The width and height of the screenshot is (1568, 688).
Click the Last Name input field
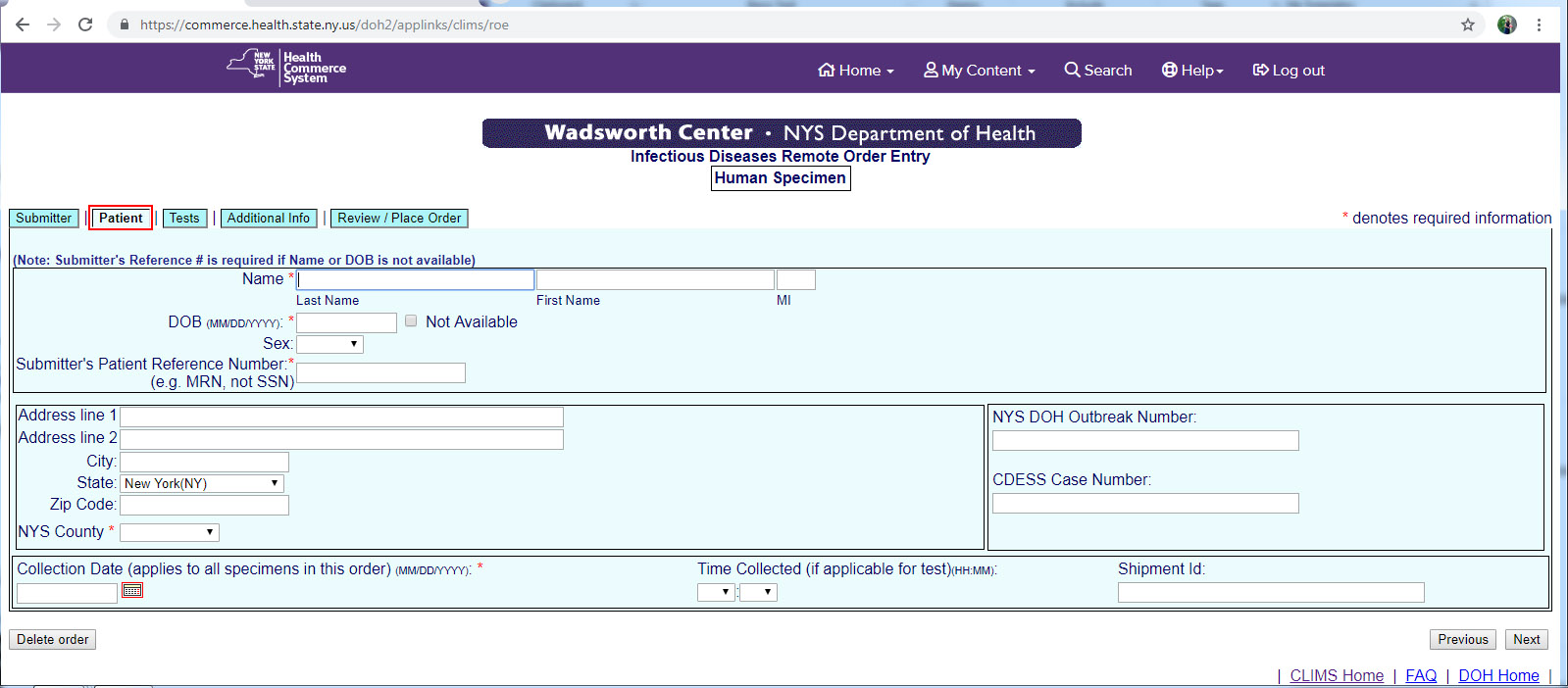point(416,280)
